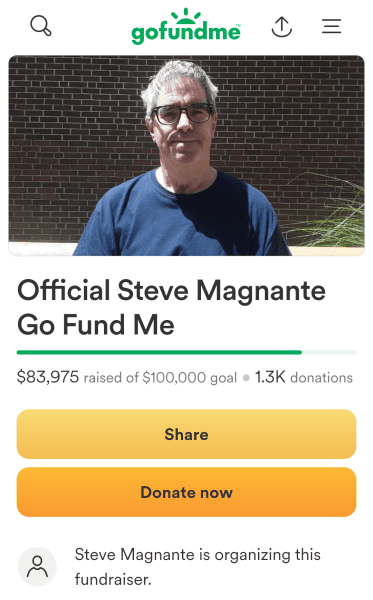The width and height of the screenshot is (373, 600).
Task: Open the hamburger menu
Action: (331, 26)
